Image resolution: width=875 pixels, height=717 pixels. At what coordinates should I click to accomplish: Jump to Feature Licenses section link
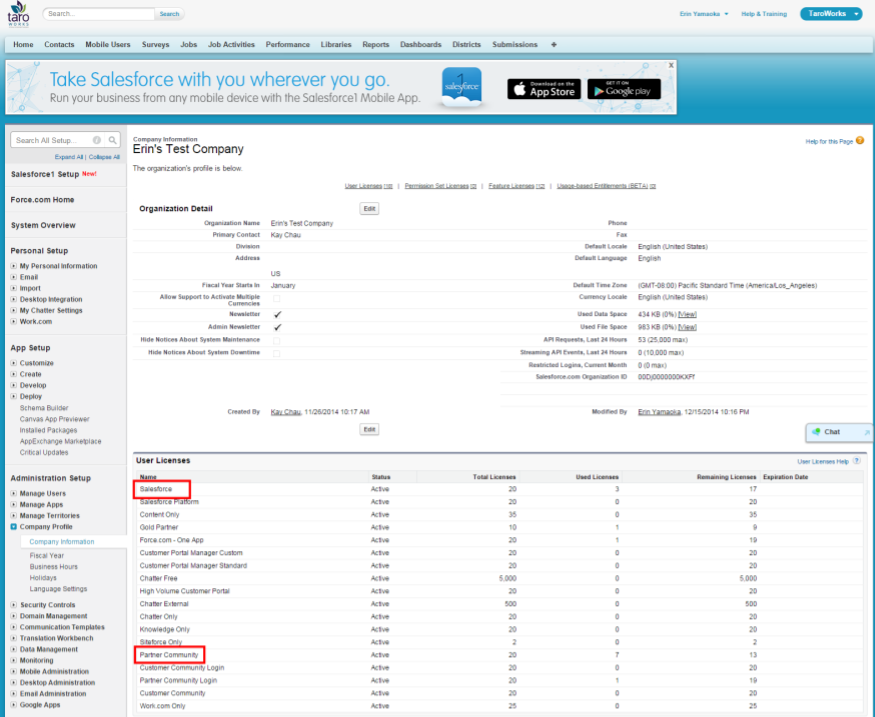516,186
